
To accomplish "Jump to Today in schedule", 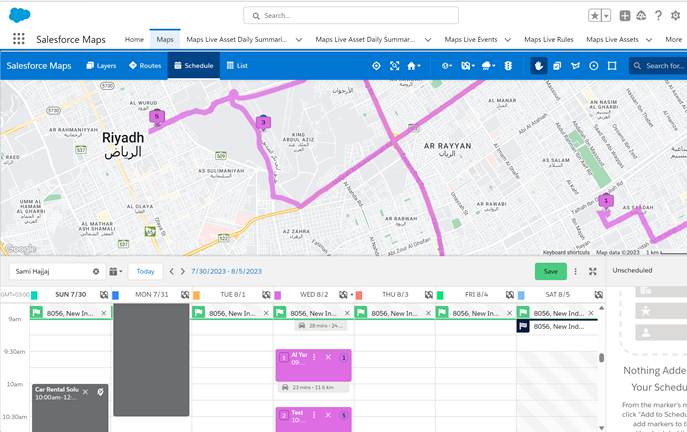I will point(145,272).
